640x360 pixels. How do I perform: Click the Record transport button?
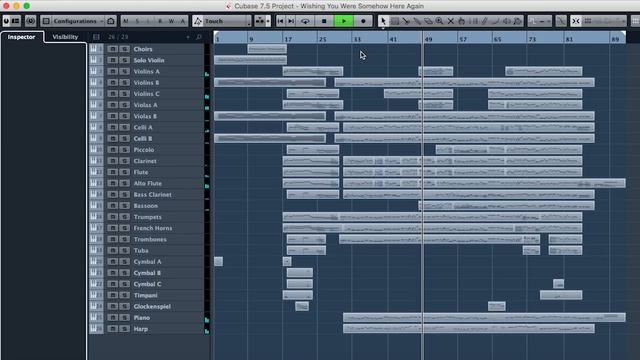click(x=363, y=21)
